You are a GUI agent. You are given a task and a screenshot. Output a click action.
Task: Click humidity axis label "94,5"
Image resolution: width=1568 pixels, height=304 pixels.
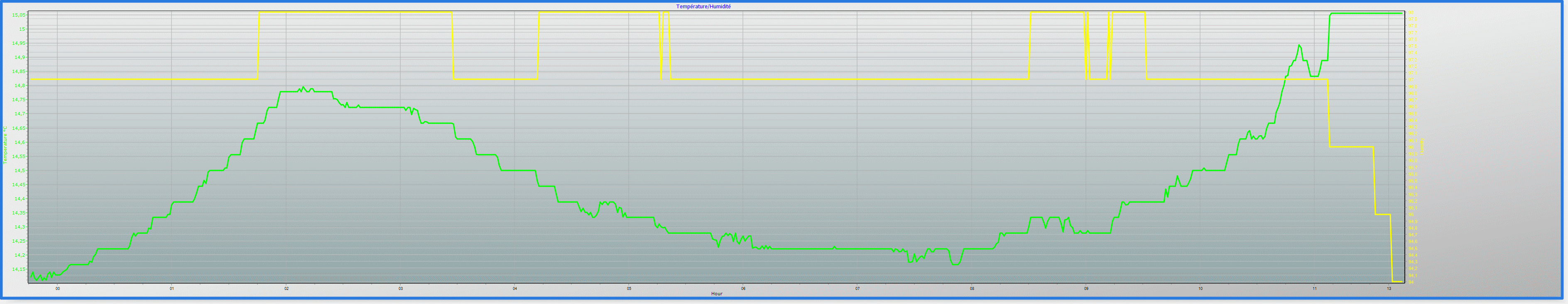[x=1413, y=249]
